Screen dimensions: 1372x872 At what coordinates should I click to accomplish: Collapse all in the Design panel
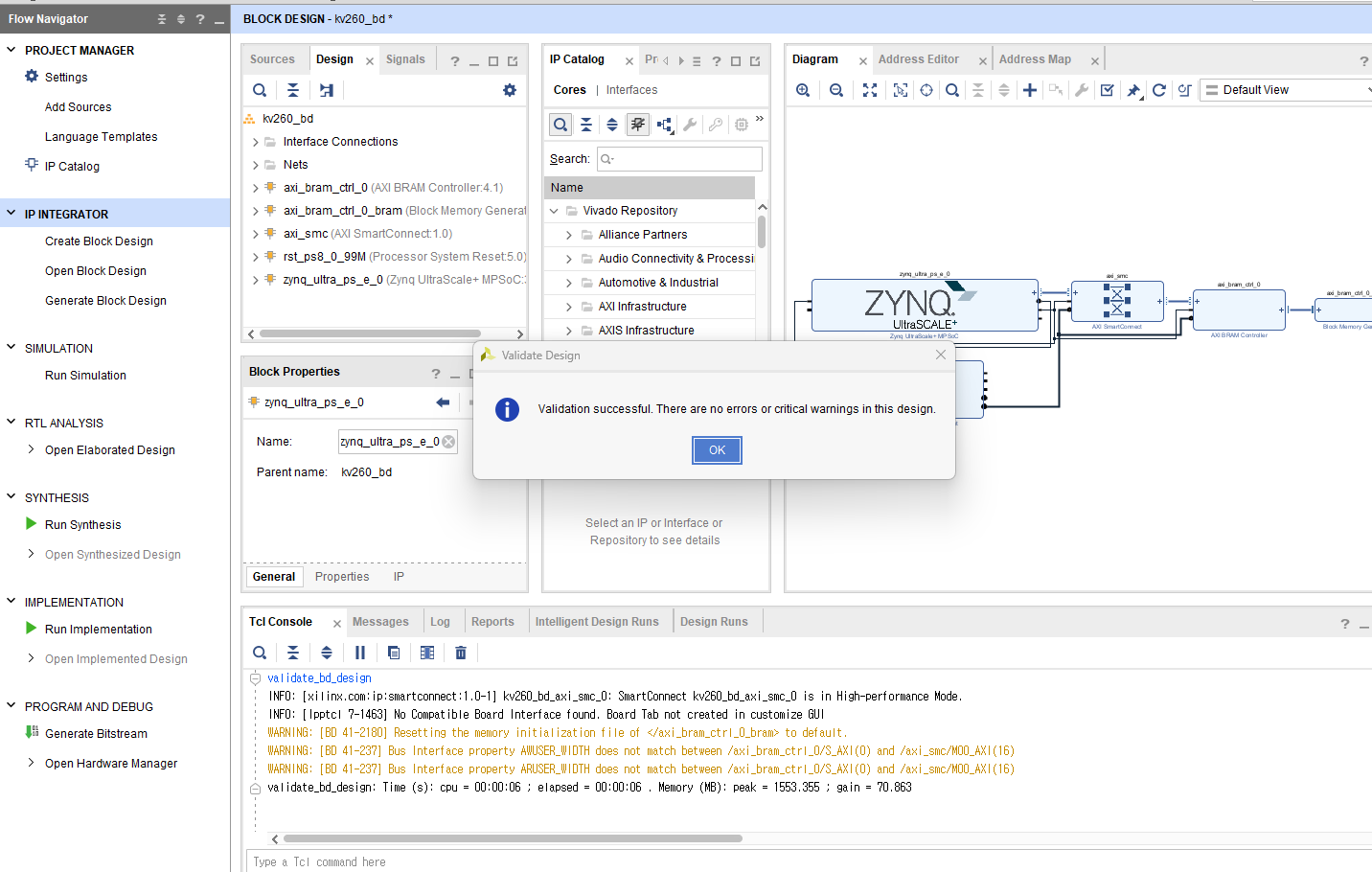click(293, 90)
